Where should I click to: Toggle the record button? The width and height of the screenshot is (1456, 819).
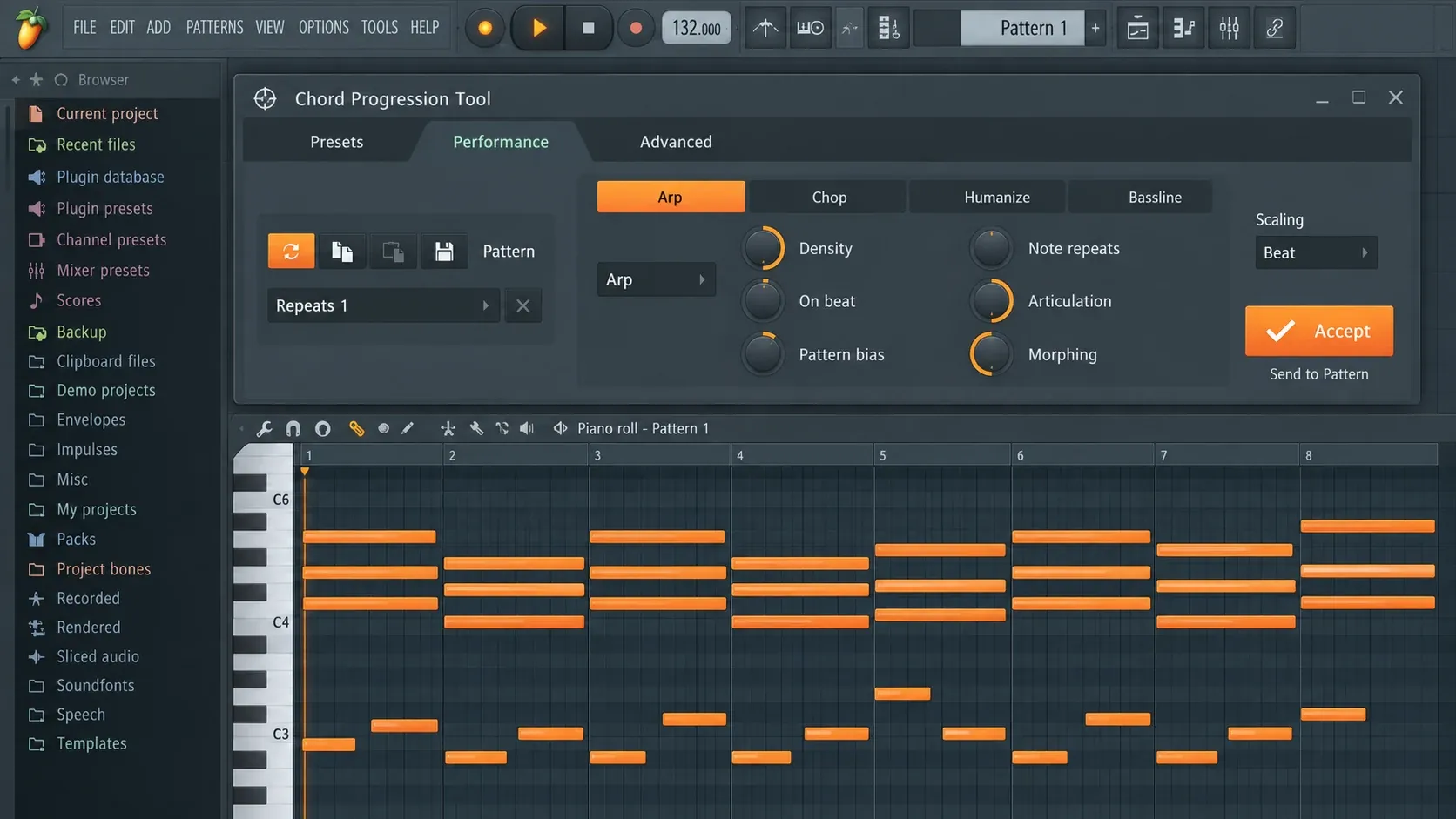(636, 28)
